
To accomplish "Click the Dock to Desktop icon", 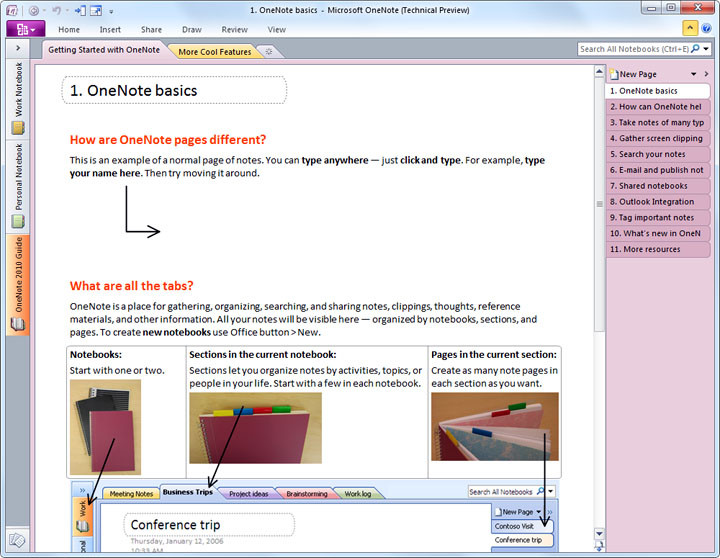I will tap(80, 10).
